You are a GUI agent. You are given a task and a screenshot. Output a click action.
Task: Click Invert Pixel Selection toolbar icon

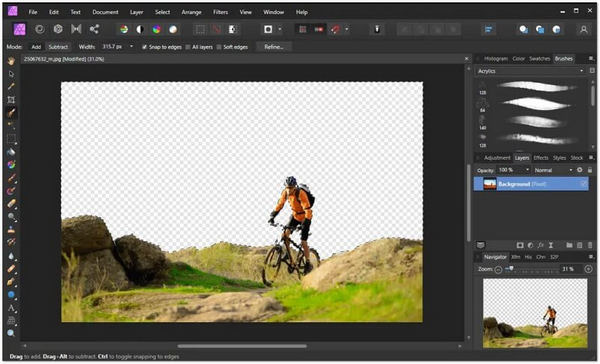[232, 29]
